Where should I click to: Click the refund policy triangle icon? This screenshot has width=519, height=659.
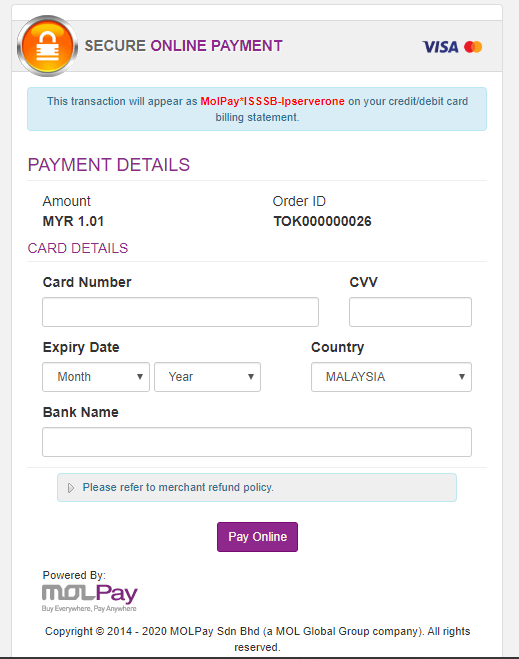pyautogui.click(x=71, y=488)
